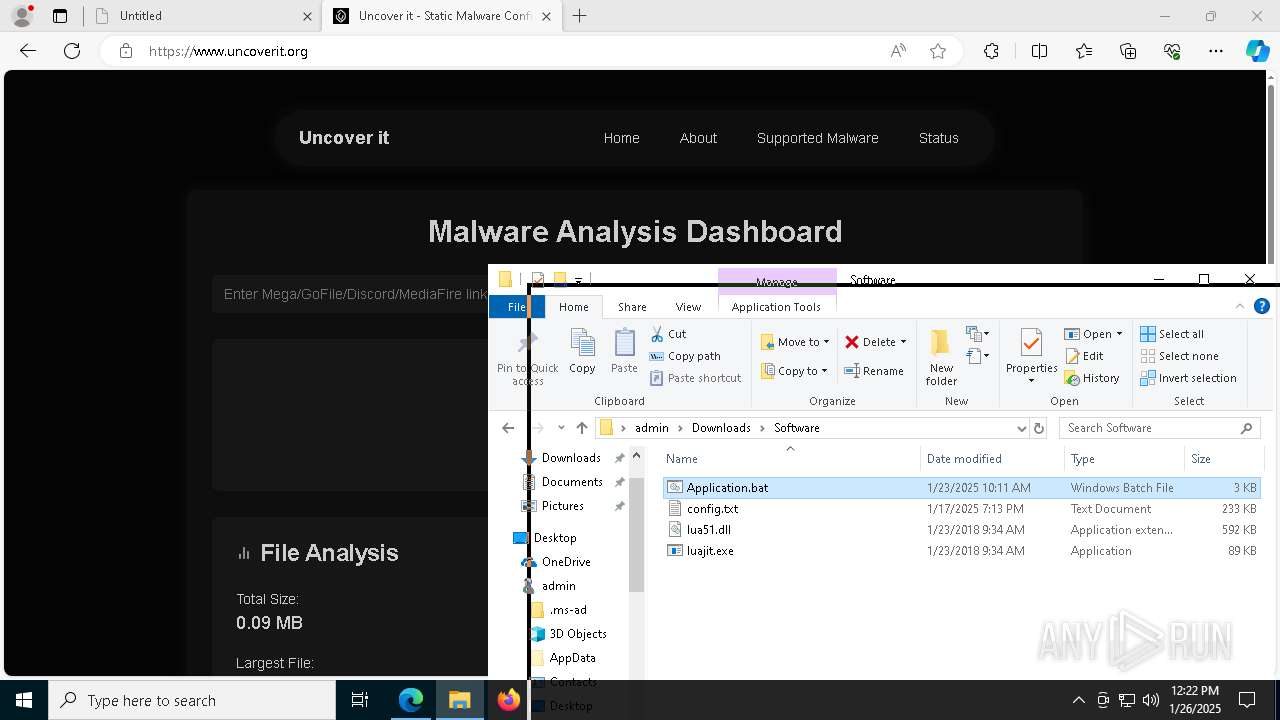Image resolution: width=1280 pixels, height=720 pixels.
Task: Open Edge split screen icon
Action: point(1039,51)
